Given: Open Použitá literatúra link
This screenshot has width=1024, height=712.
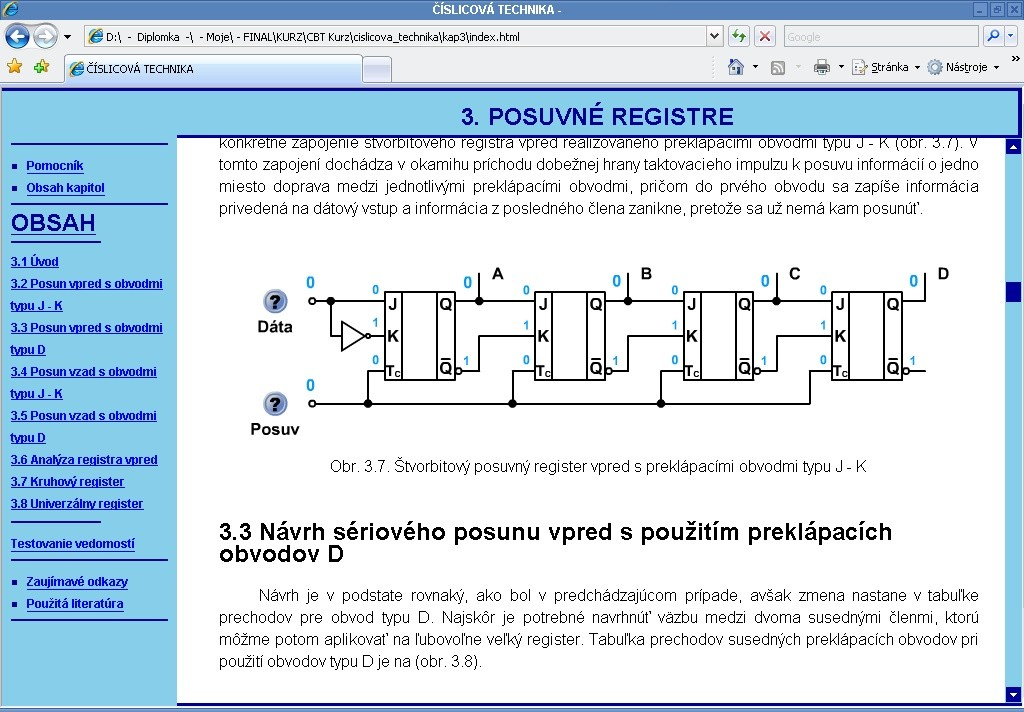Looking at the screenshot, I should (74, 604).
